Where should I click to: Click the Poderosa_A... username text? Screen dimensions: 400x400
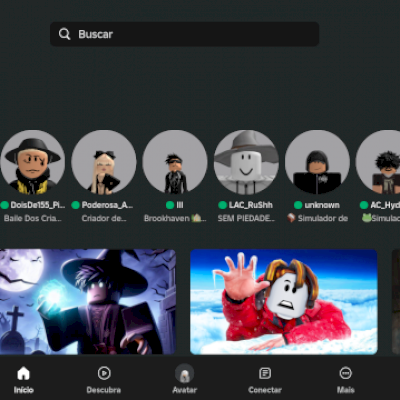click(x=107, y=205)
